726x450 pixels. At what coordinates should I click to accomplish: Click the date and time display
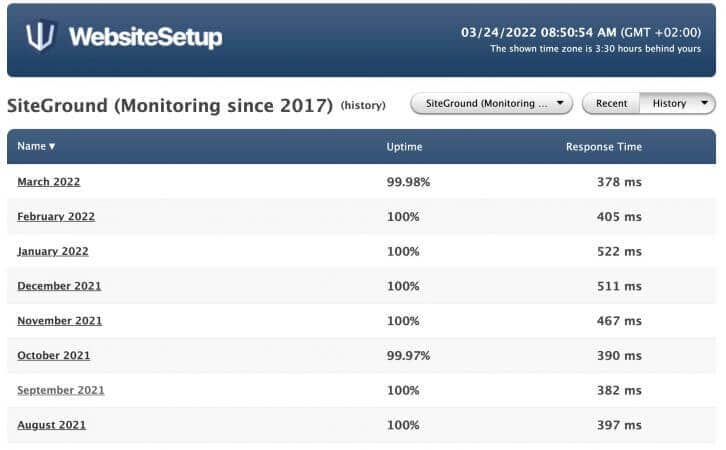click(581, 32)
